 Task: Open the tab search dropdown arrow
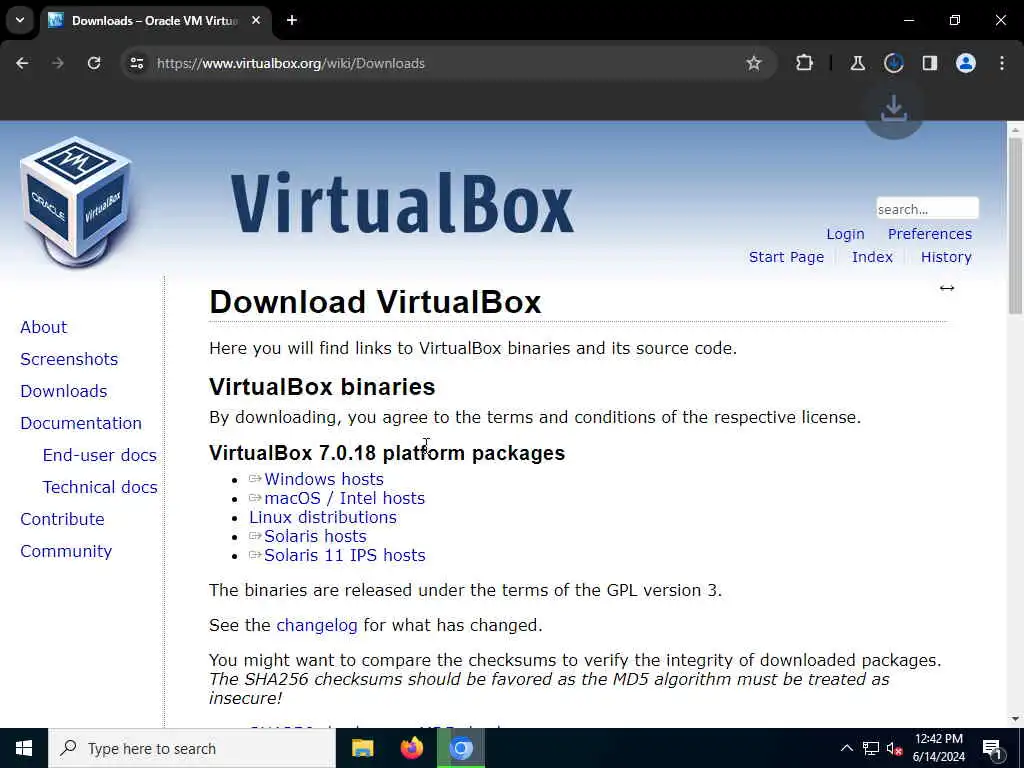(x=20, y=20)
